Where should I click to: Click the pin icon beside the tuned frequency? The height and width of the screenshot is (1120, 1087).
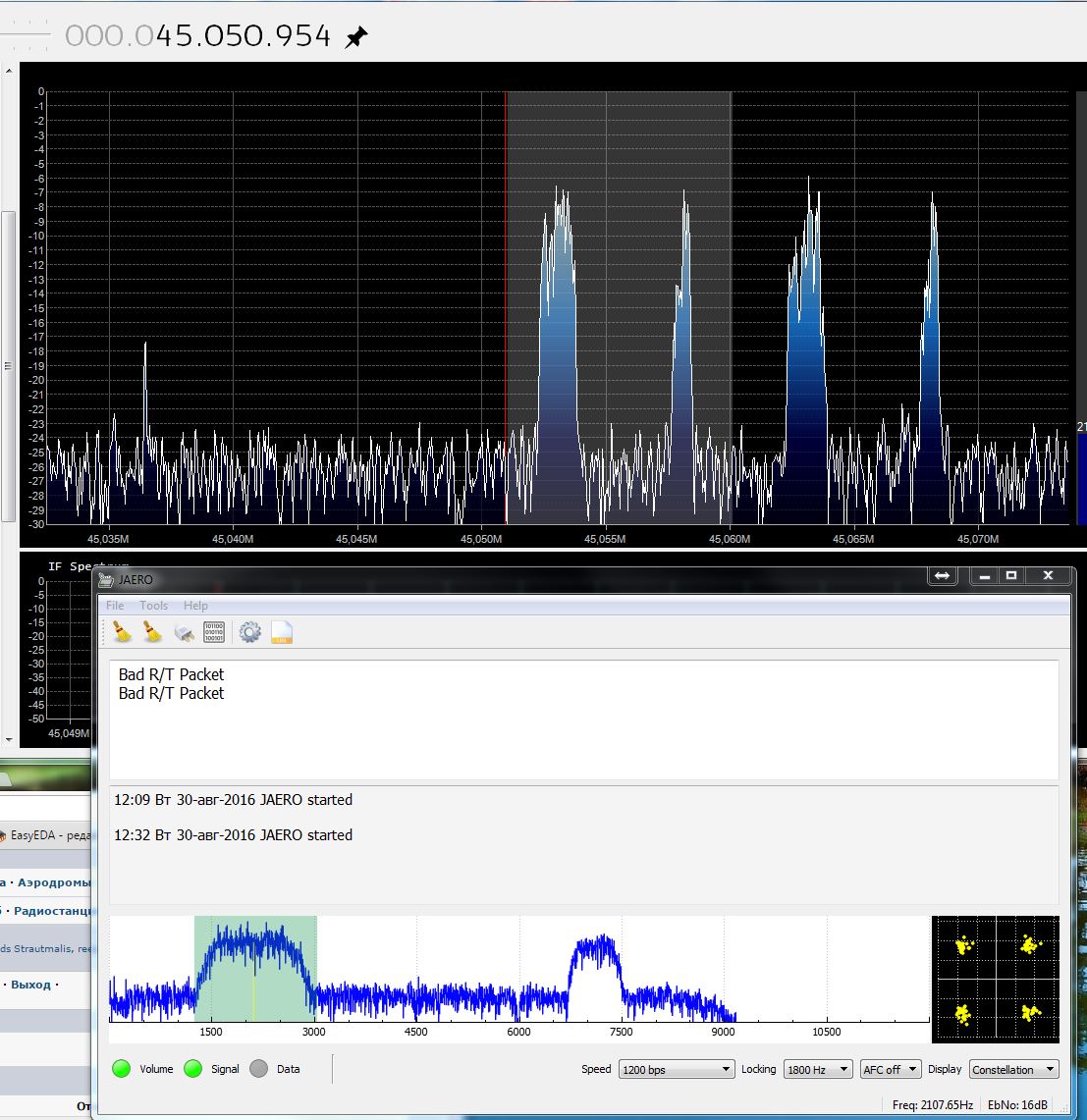(355, 36)
